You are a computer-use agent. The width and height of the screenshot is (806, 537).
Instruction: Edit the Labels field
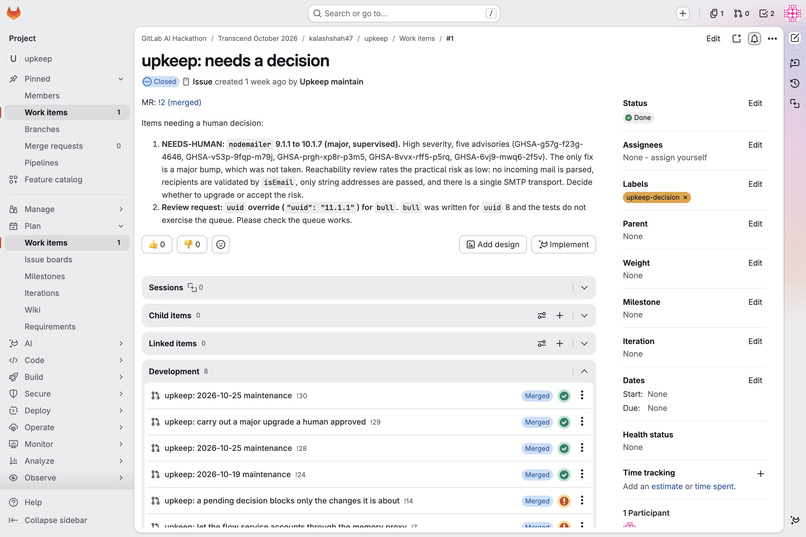coord(755,184)
